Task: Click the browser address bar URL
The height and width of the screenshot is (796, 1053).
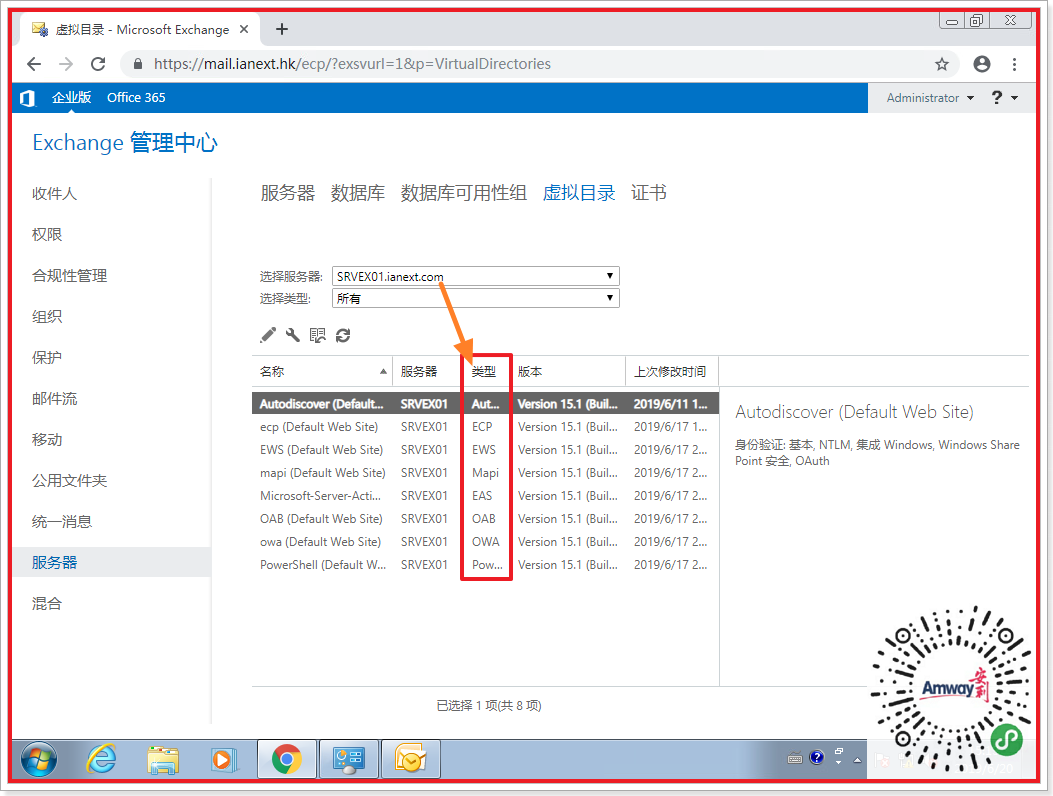Action: click(x=353, y=64)
